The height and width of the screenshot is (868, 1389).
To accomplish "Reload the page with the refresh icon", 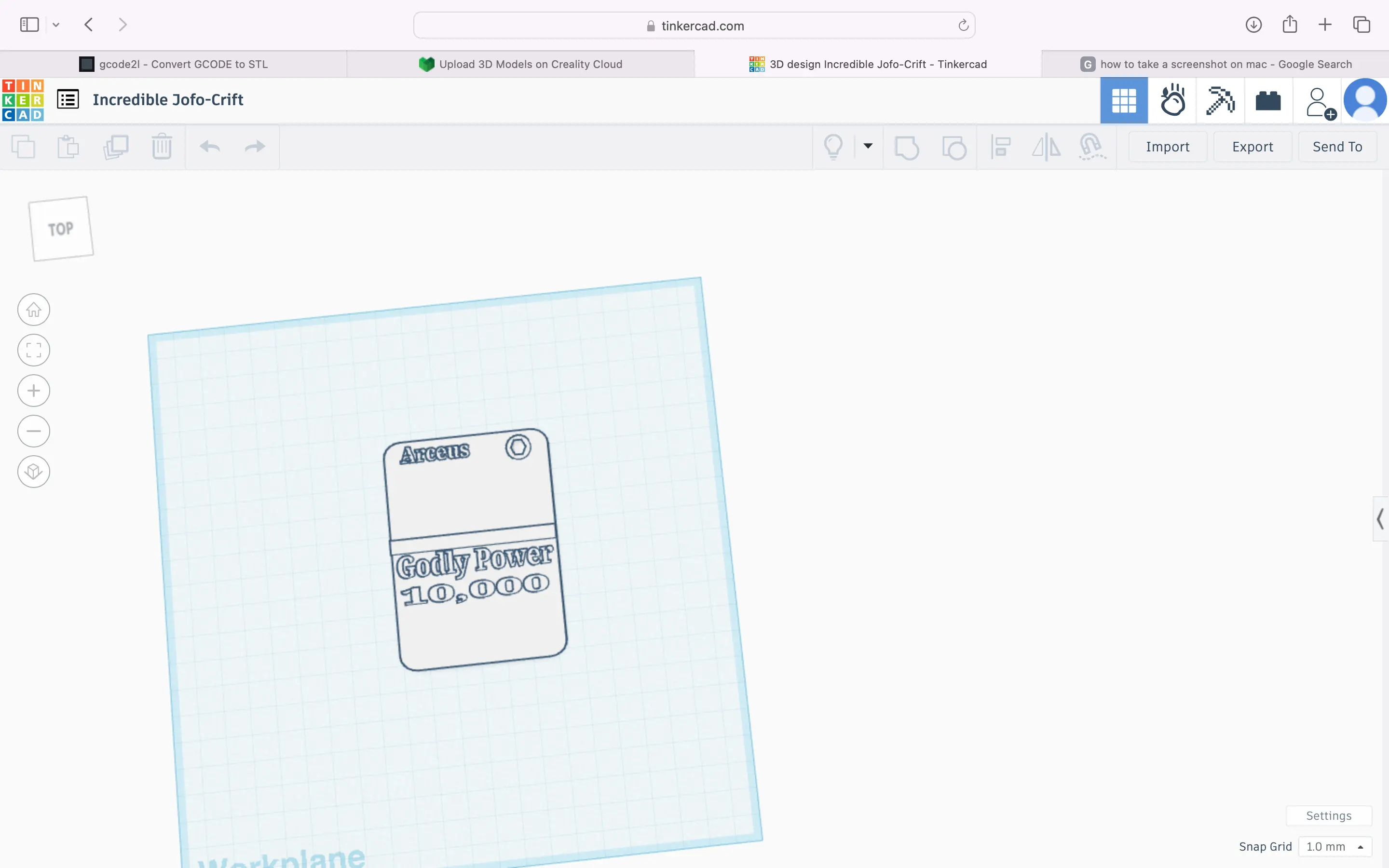I will point(963,25).
